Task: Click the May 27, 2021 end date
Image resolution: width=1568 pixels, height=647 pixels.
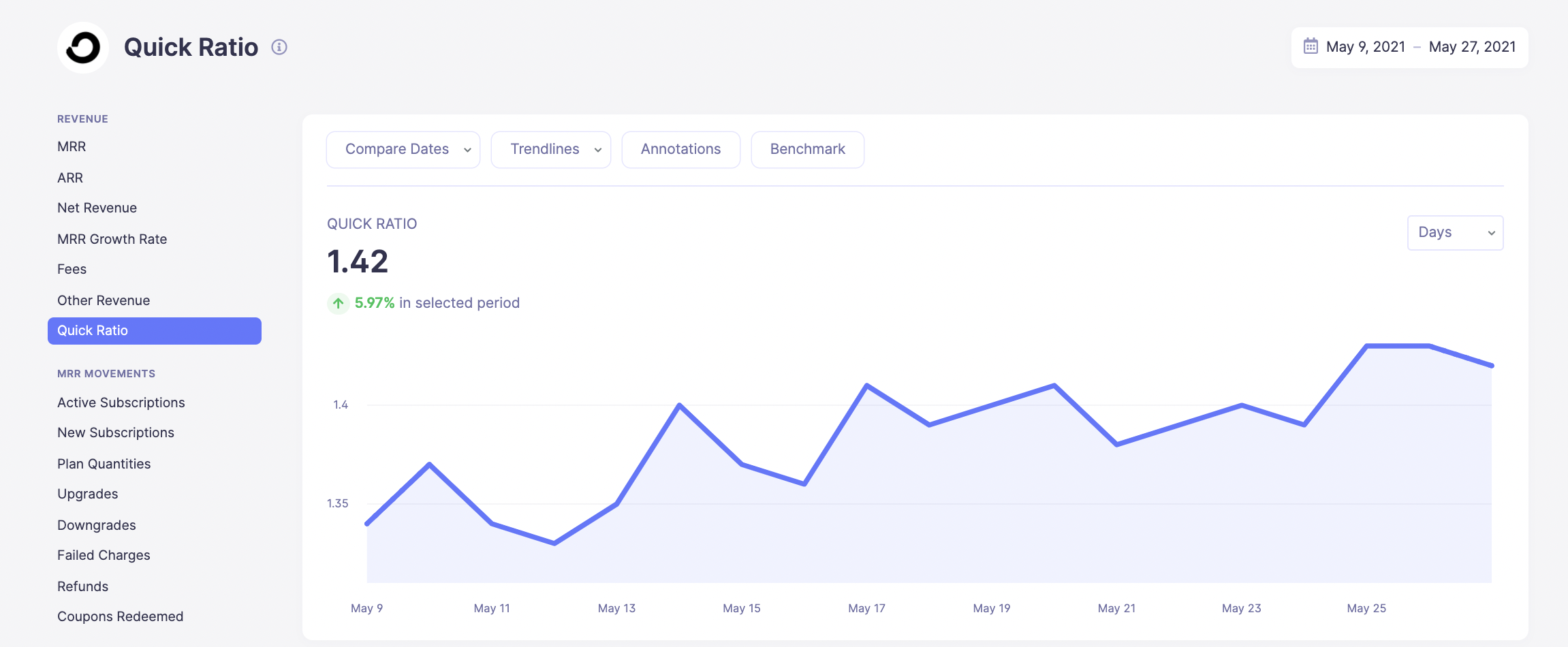Action: 1472,47
